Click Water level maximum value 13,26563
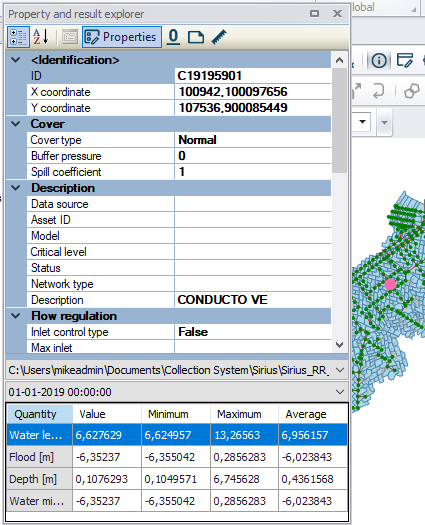This screenshot has width=425, height=525. pos(244,435)
